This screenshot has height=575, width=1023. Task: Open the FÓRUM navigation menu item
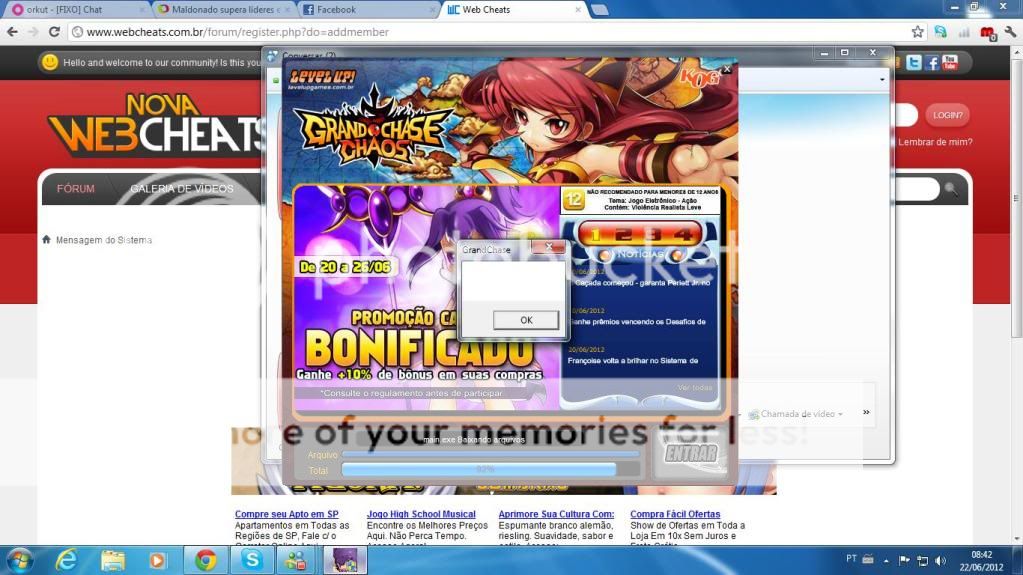pyautogui.click(x=76, y=188)
